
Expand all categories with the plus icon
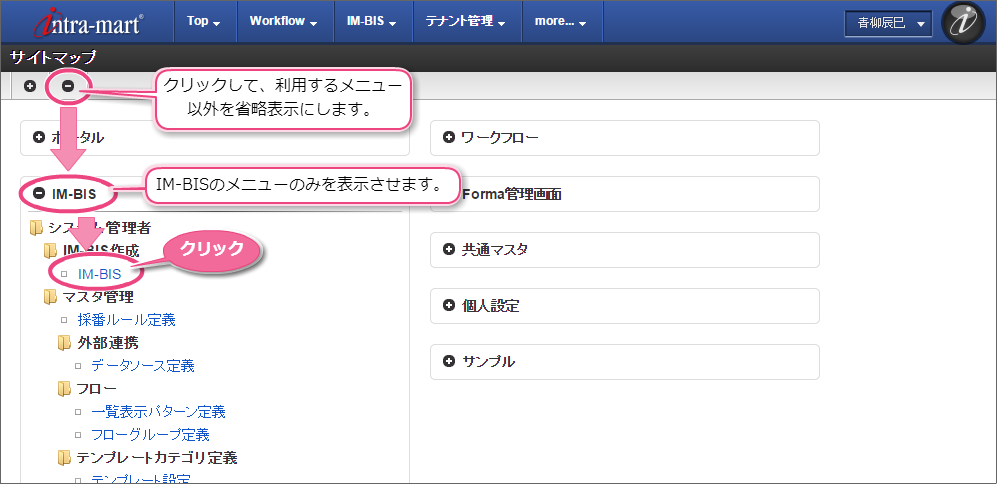(30, 86)
